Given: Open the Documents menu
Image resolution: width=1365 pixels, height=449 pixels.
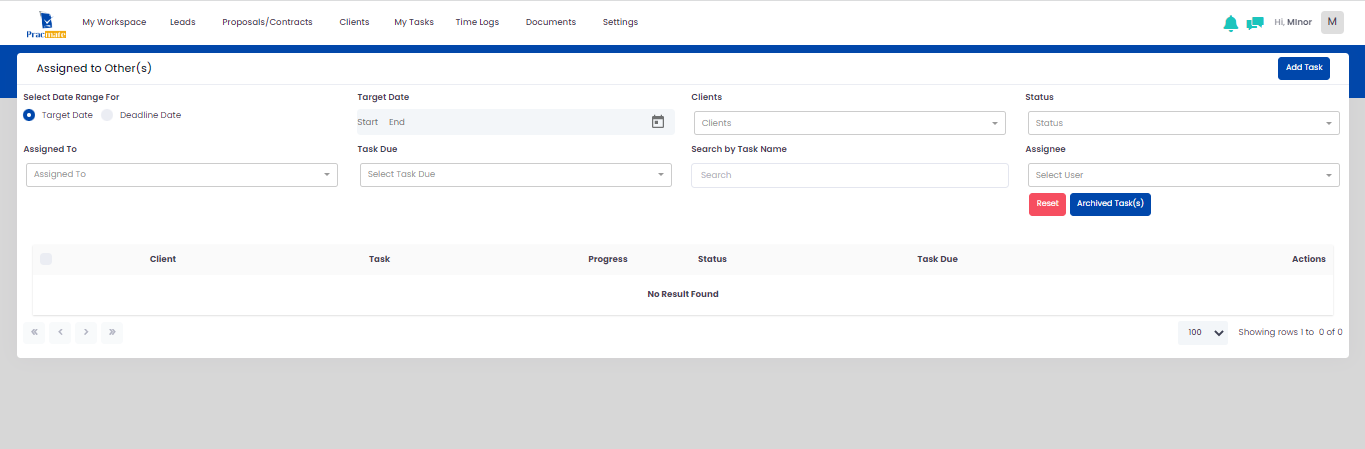Looking at the screenshot, I should 551,22.
